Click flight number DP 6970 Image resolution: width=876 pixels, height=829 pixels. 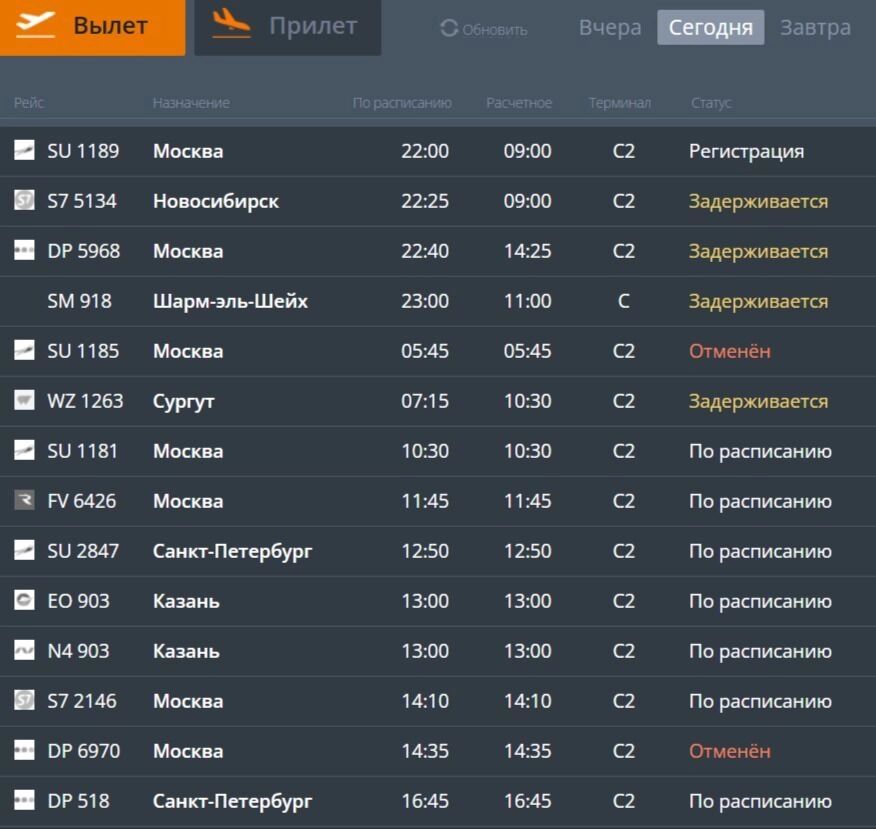[83, 751]
